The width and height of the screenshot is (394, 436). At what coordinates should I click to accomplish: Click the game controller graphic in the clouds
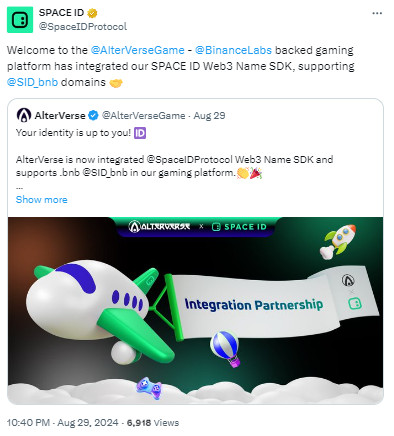149,388
